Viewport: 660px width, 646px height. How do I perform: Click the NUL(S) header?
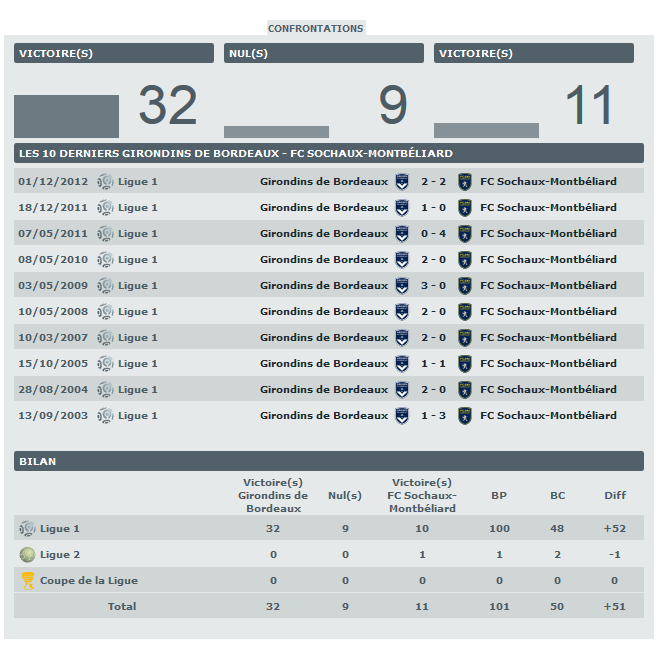coord(324,53)
